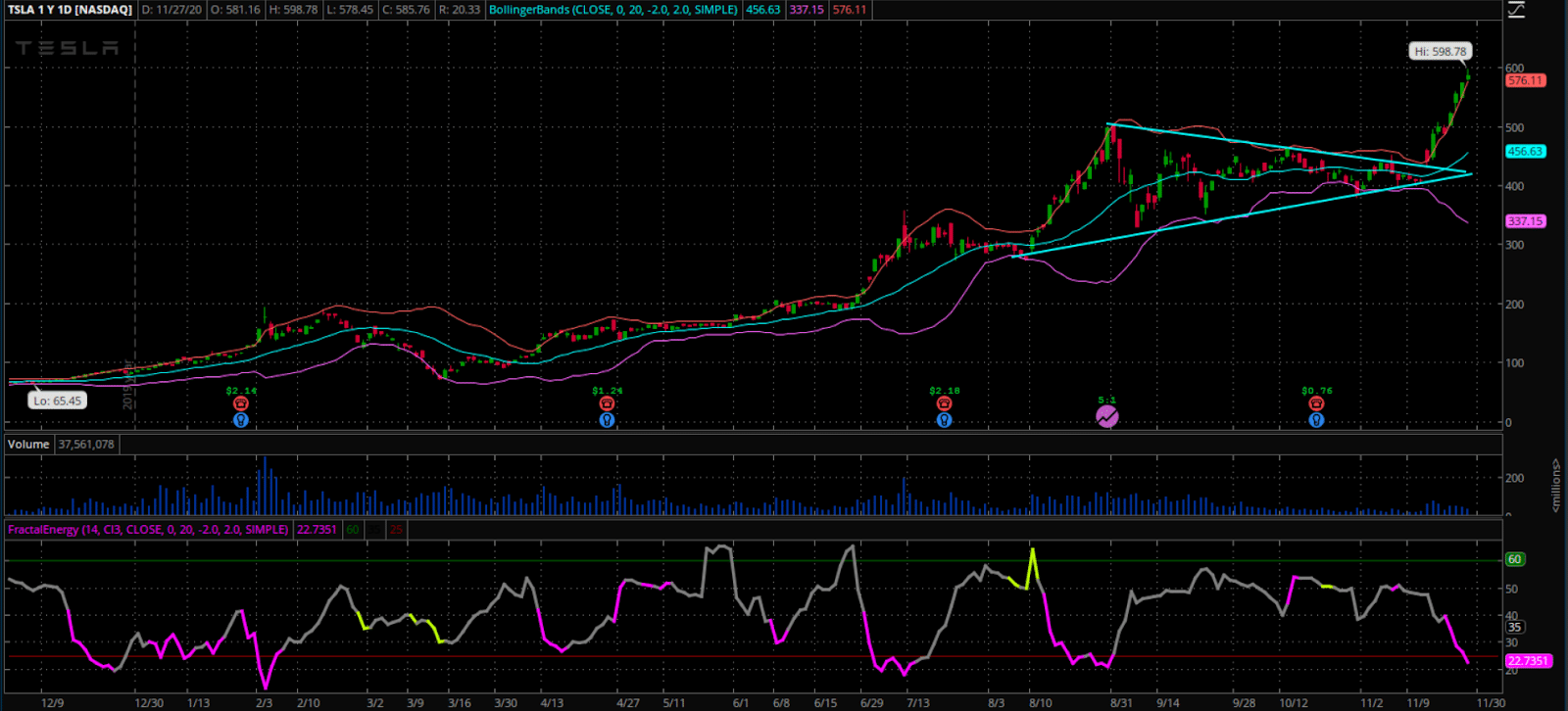The width and height of the screenshot is (1568, 711).
Task: Click the 37,561,078 volume value
Action: click(x=86, y=444)
